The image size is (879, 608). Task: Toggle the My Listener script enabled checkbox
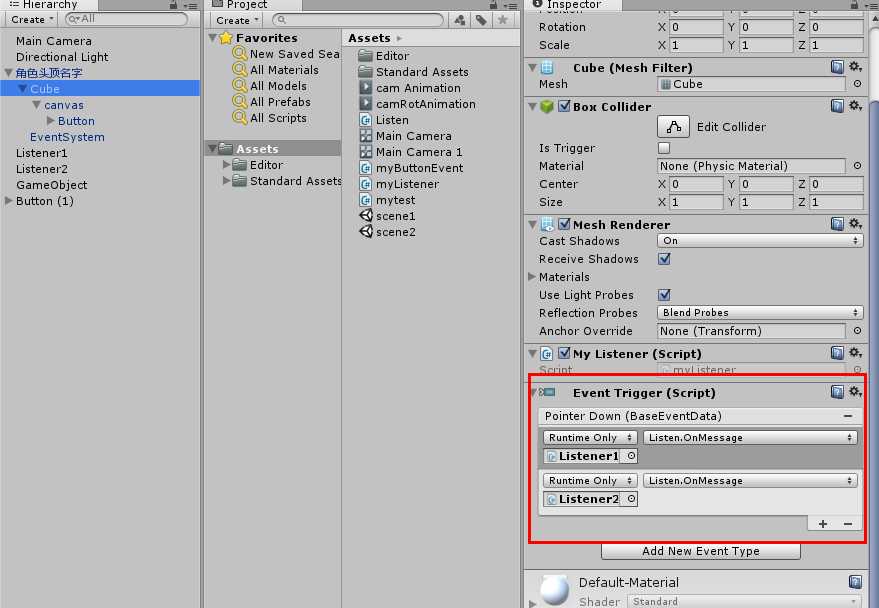(565, 353)
